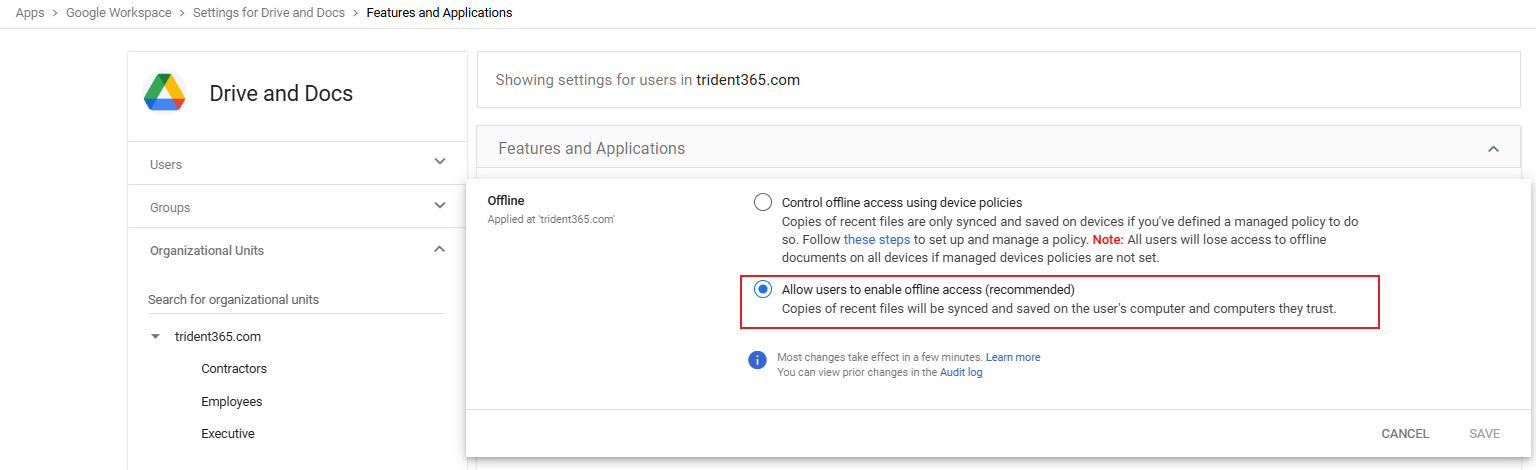This screenshot has width=1536, height=470.
Task: Expand the Users section
Action: (x=439, y=163)
